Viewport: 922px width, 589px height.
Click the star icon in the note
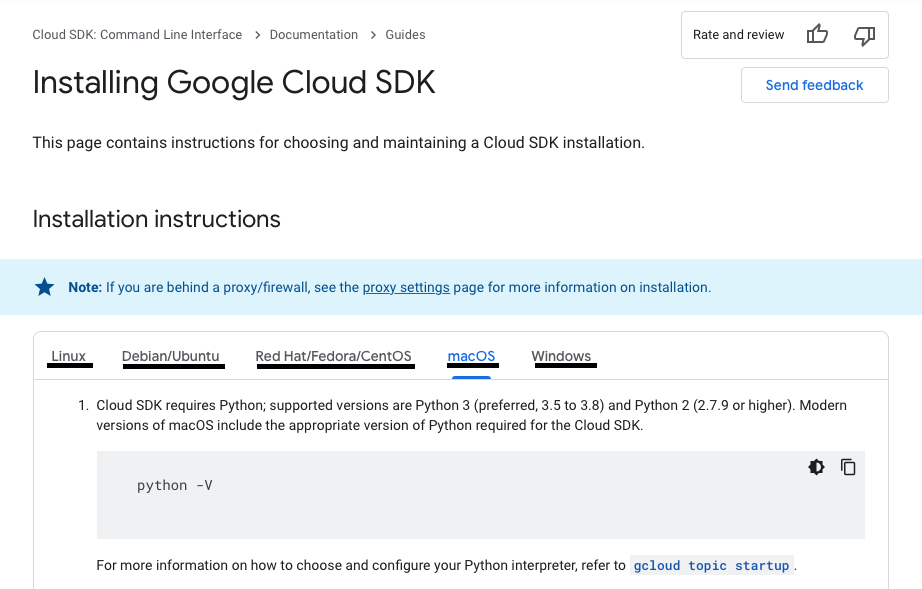coord(45,287)
